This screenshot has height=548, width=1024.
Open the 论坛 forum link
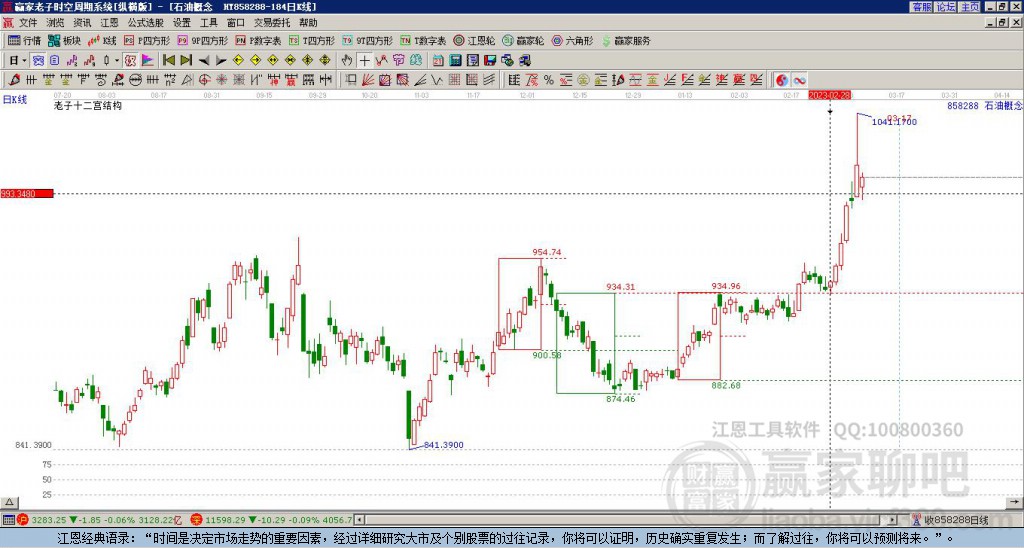[945, 7]
